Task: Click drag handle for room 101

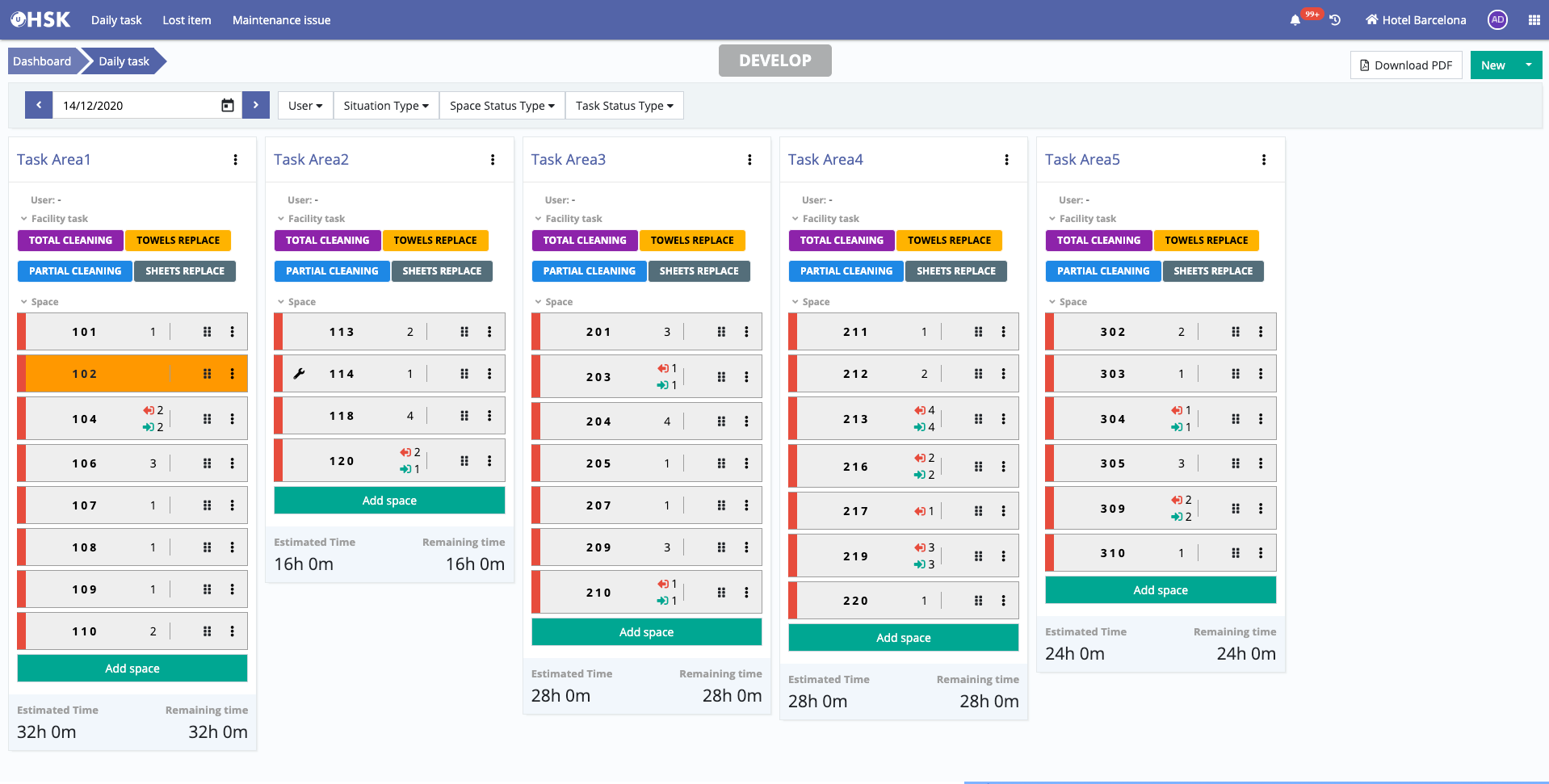Action: click(207, 332)
